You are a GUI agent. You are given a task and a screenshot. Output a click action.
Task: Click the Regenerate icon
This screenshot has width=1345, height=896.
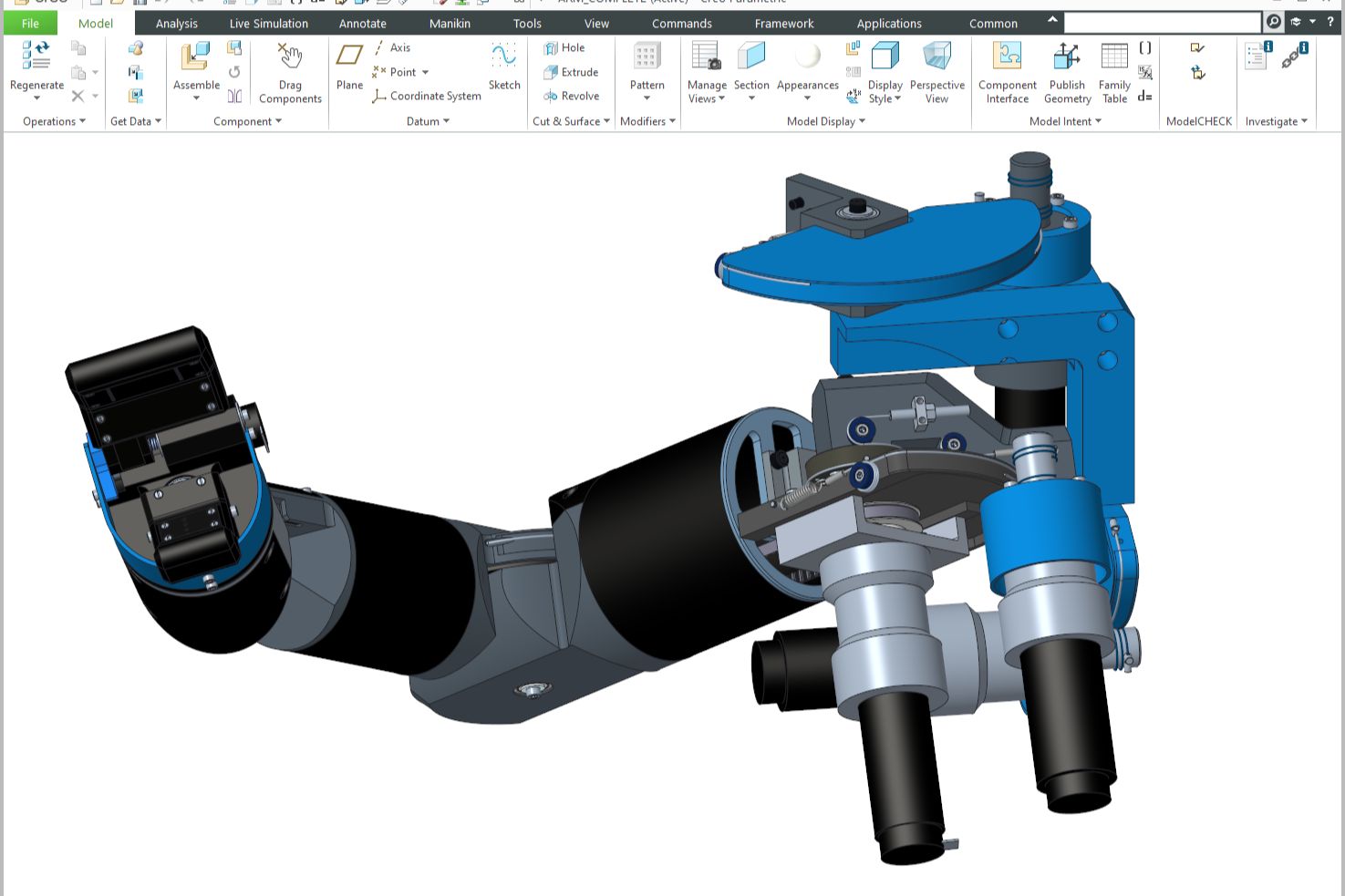pyautogui.click(x=36, y=57)
